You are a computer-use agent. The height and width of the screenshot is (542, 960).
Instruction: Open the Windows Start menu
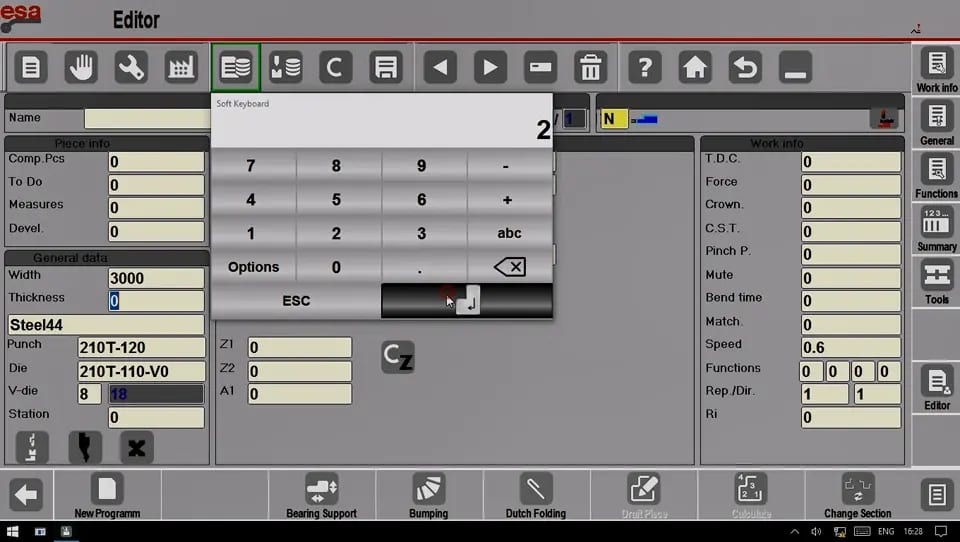[x=12, y=532]
